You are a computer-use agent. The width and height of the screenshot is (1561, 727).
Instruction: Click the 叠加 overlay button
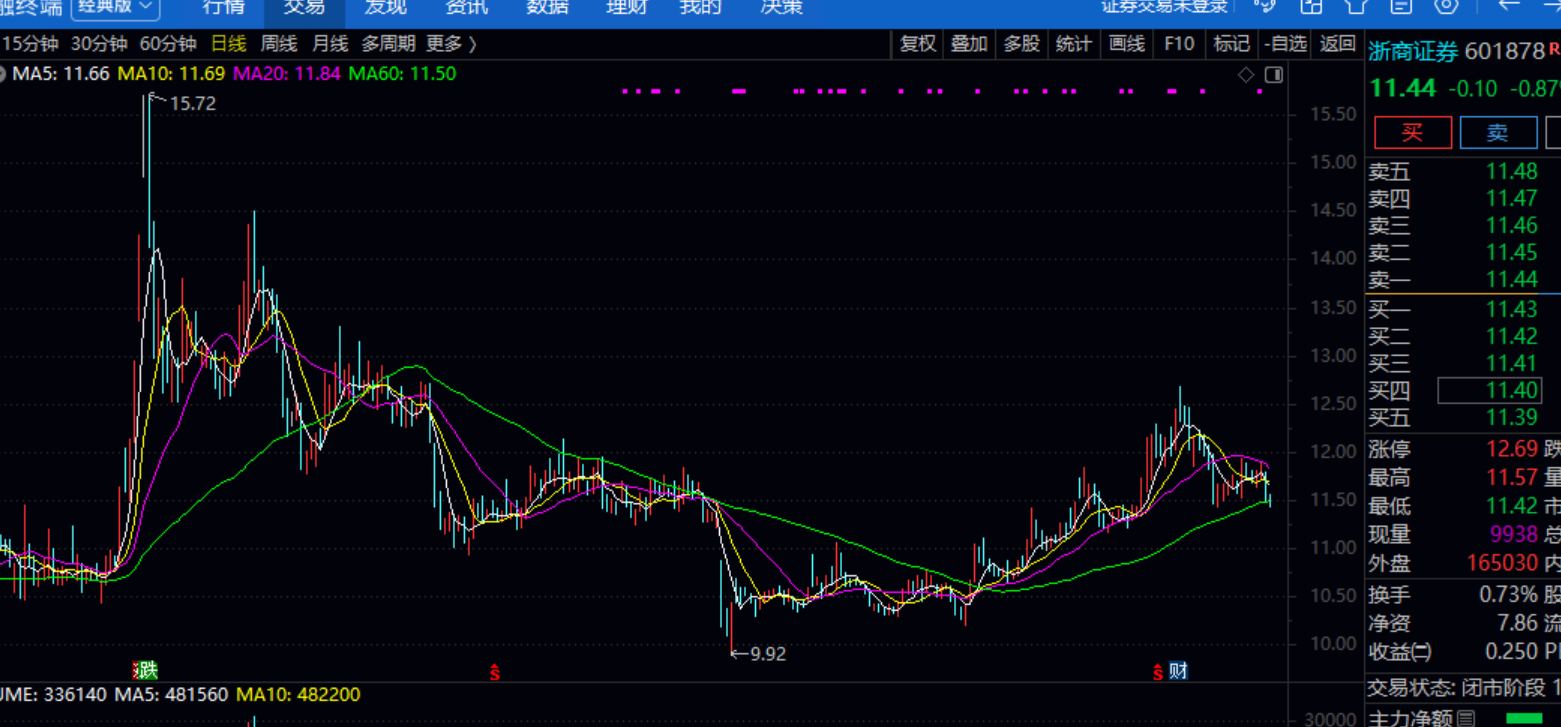tap(969, 44)
